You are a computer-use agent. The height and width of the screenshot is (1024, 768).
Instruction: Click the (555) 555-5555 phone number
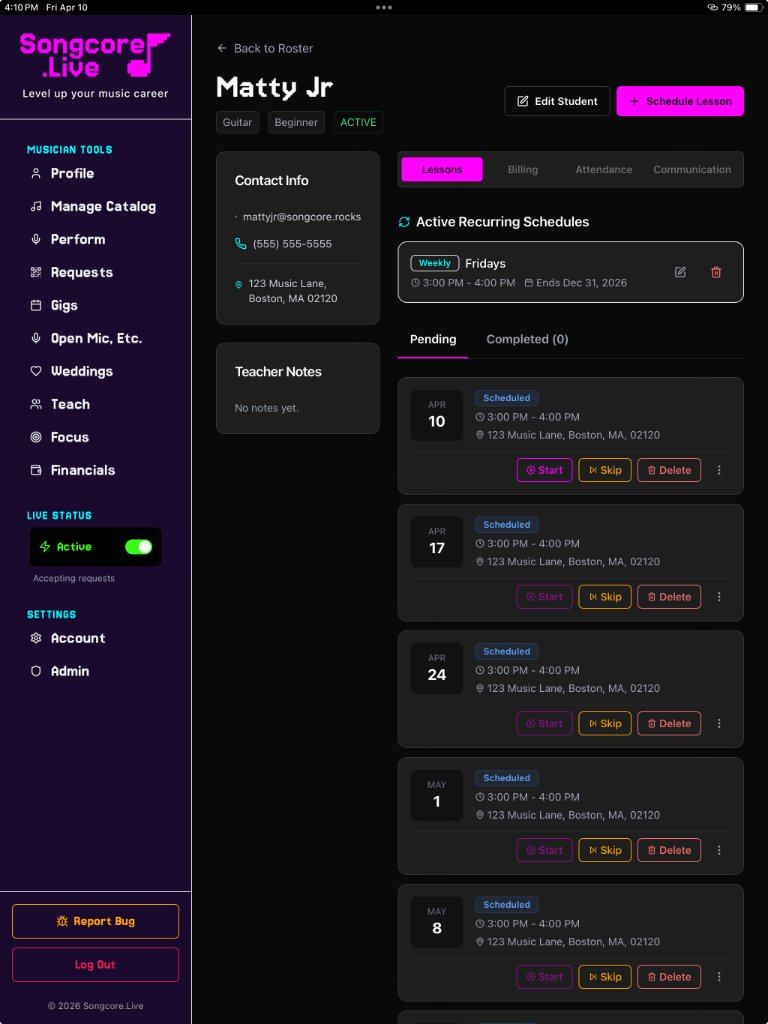292,244
